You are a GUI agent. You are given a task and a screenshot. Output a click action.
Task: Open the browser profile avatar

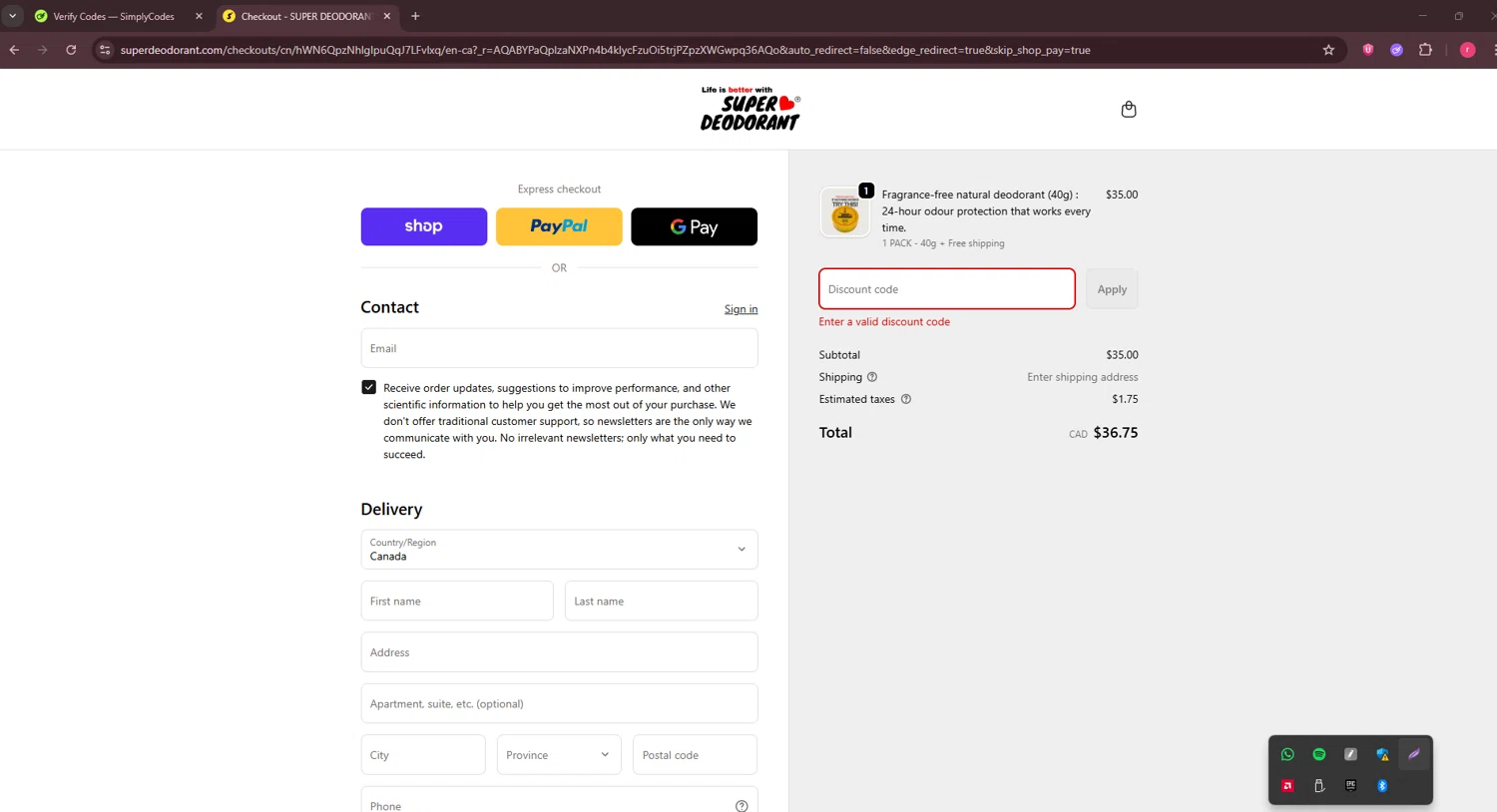pos(1467,50)
